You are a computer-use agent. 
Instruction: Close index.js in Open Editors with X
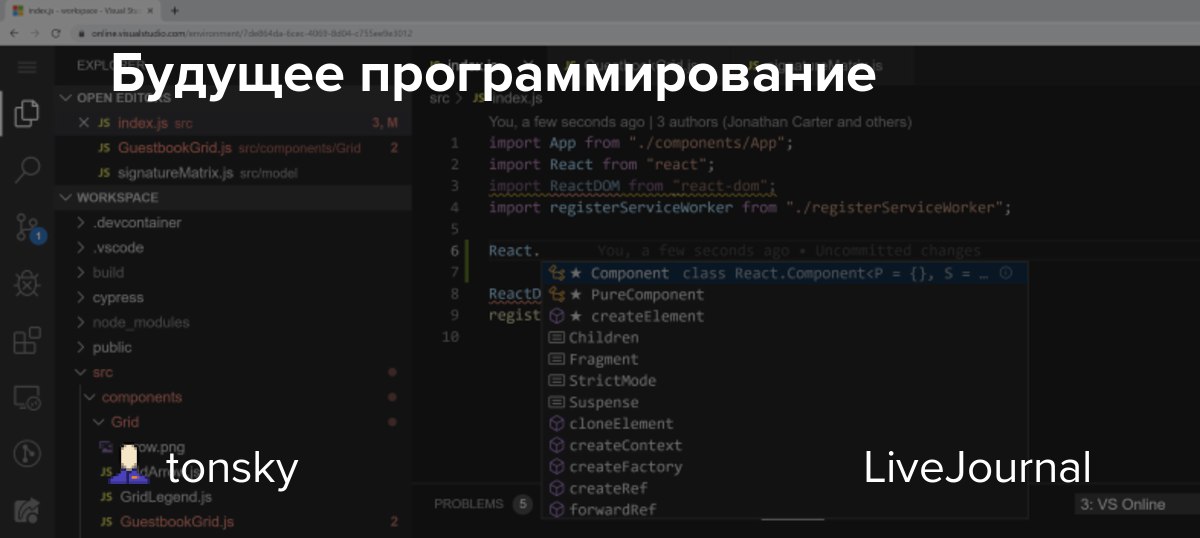point(84,123)
